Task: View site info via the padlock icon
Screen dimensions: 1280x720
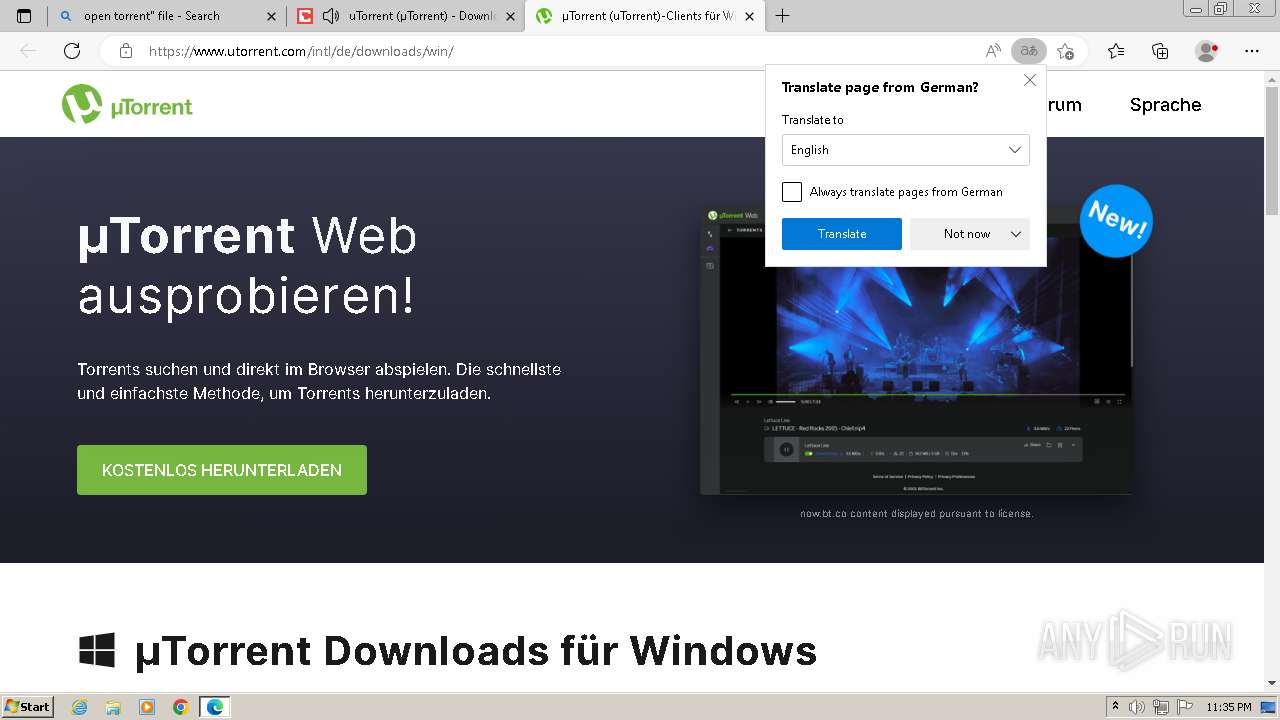Action: [x=126, y=51]
